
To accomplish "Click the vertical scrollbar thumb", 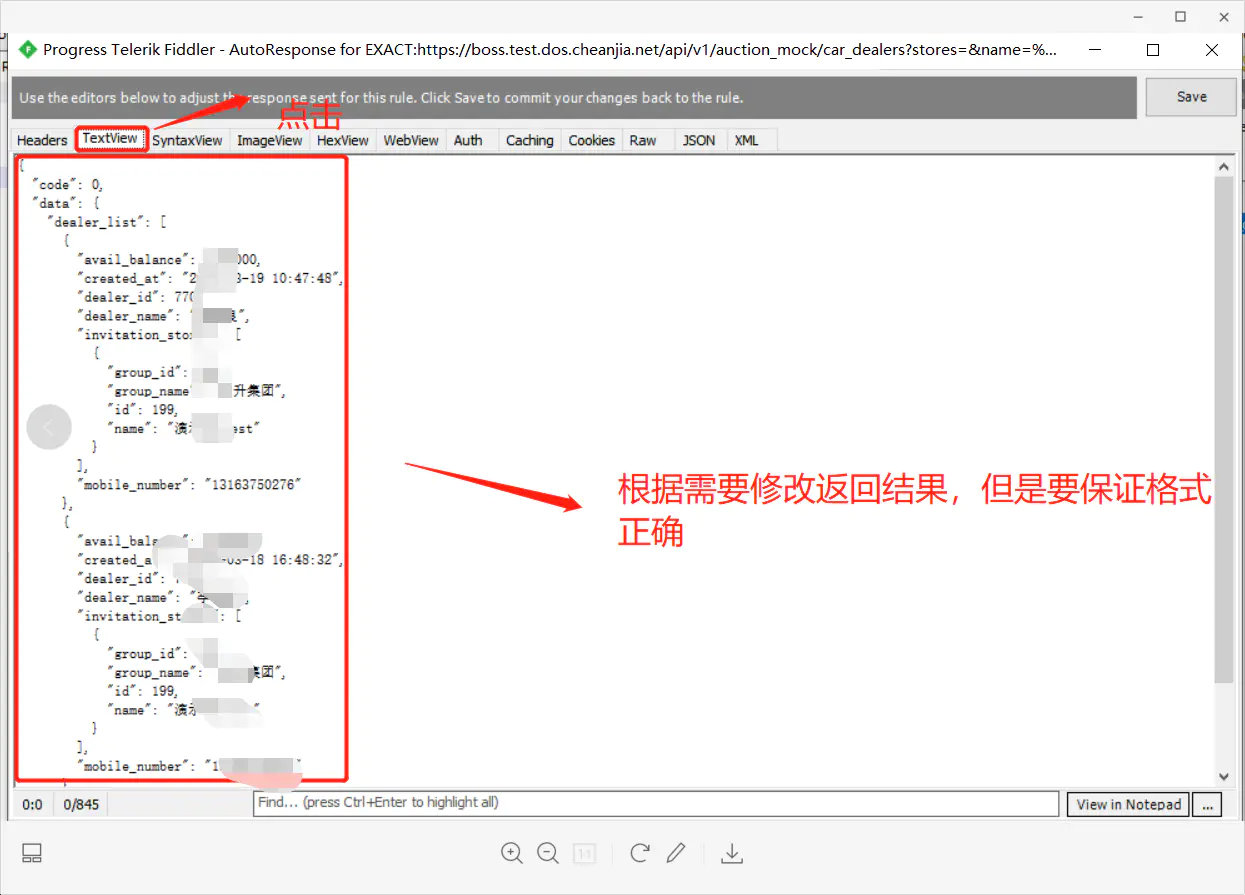I will [x=1224, y=430].
